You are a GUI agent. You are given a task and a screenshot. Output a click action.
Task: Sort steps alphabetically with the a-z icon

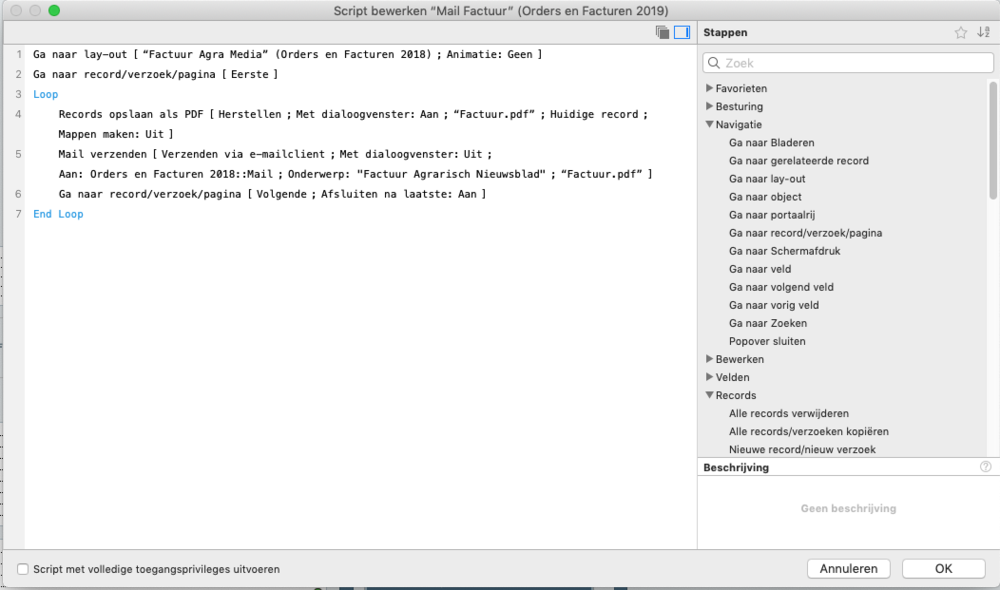click(983, 33)
